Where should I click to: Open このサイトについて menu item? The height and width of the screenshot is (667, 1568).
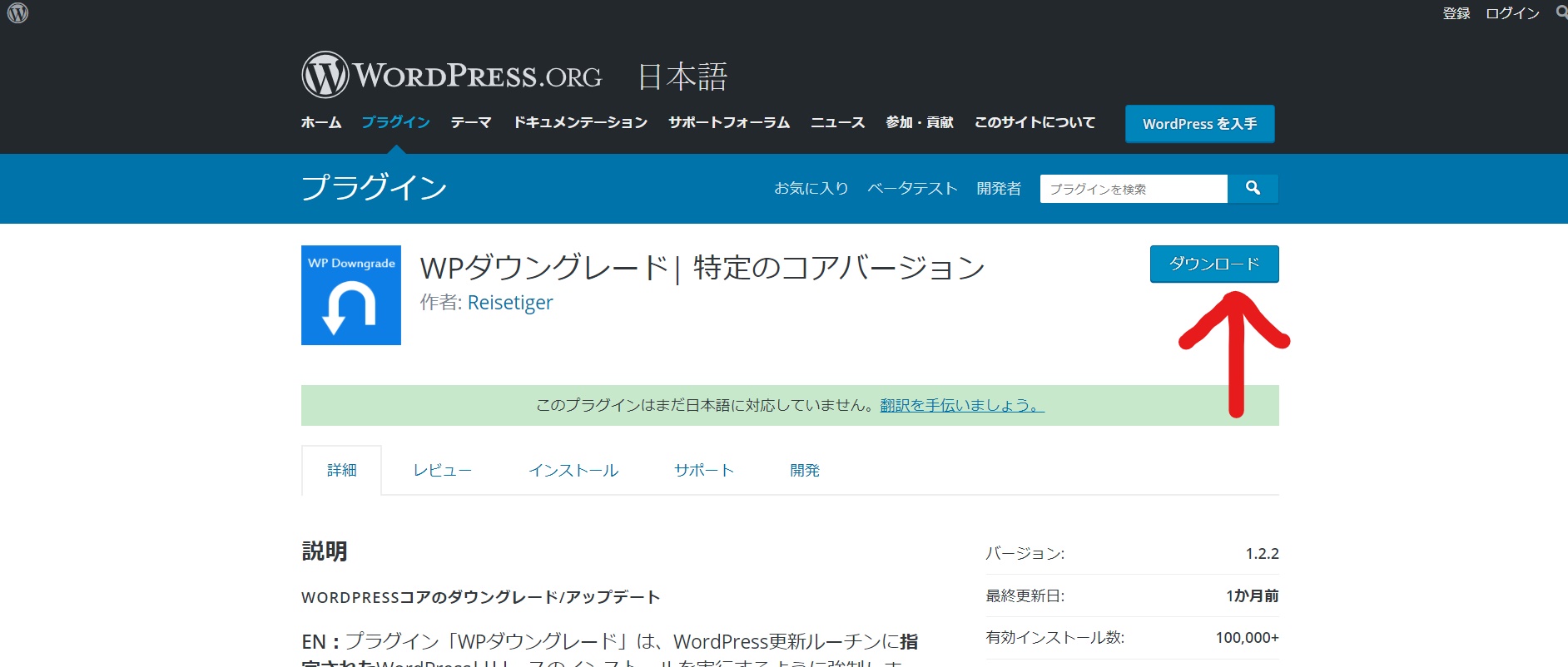[1035, 122]
